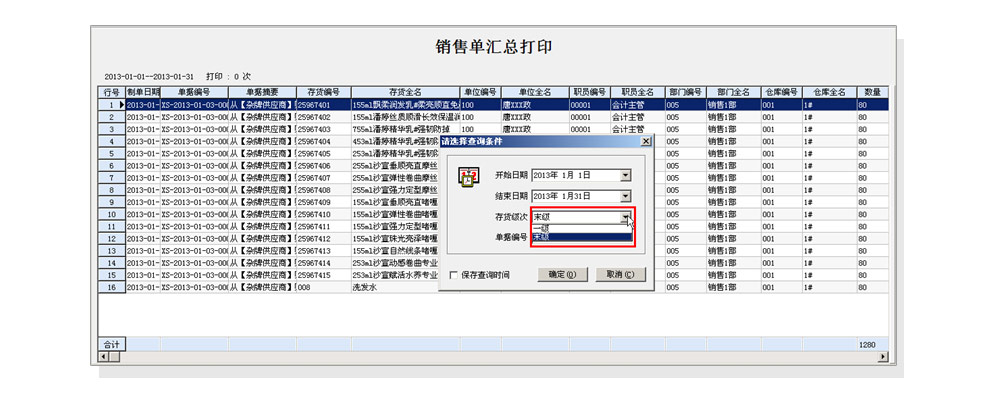1000x418 pixels.
Task: Click inventory code 25967407 cell
Action: [323, 177]
